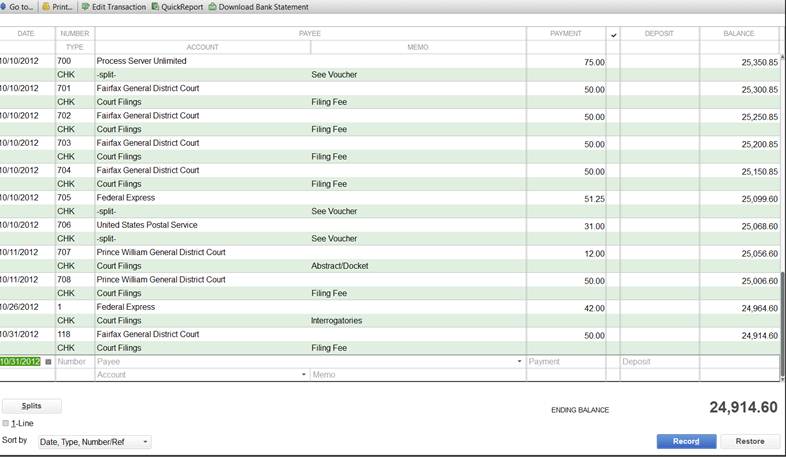Run QuickReport from the toolbar
This screenshot has width=786, height=457.
click(176, 7)
